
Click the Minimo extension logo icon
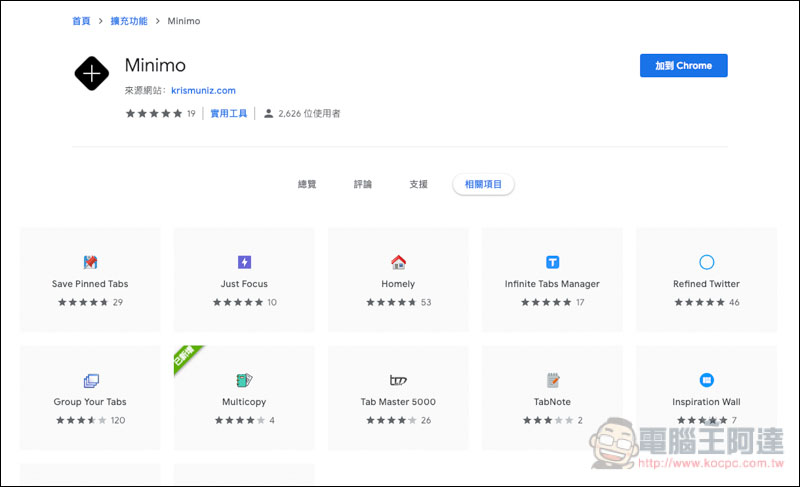coord(91,73)
